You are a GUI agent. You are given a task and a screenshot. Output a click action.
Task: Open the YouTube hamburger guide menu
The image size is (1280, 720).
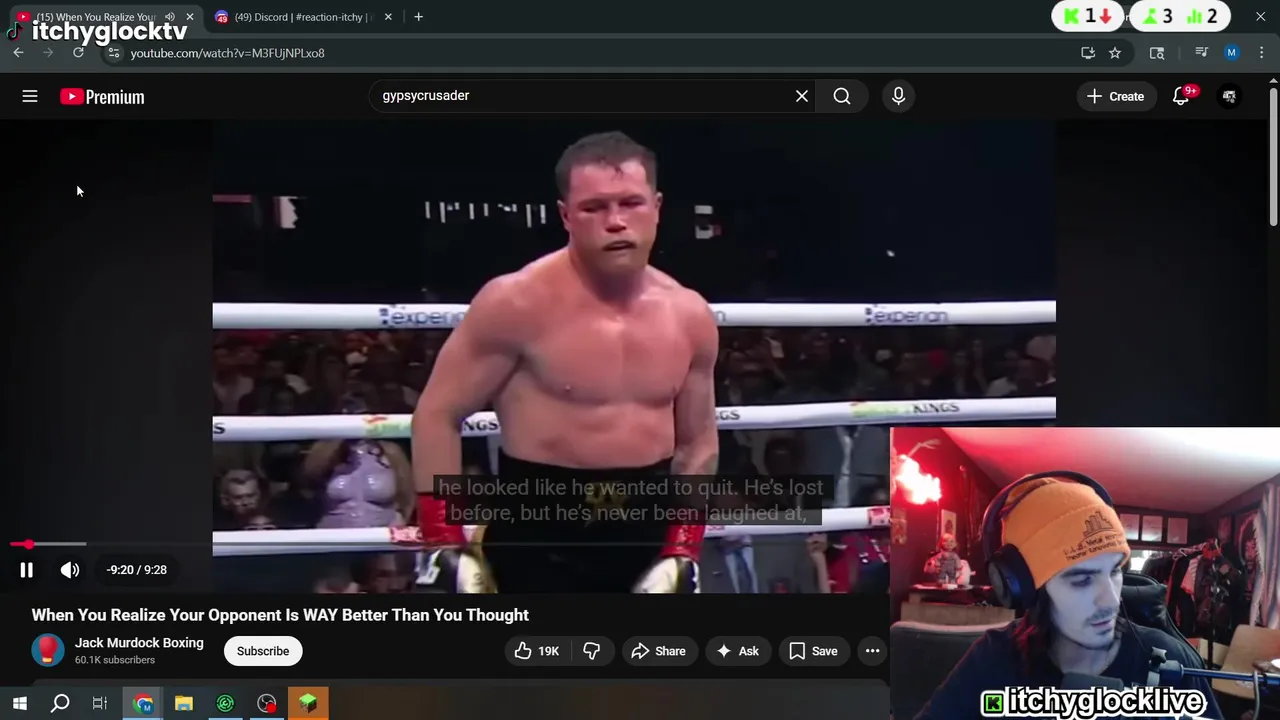30,96
